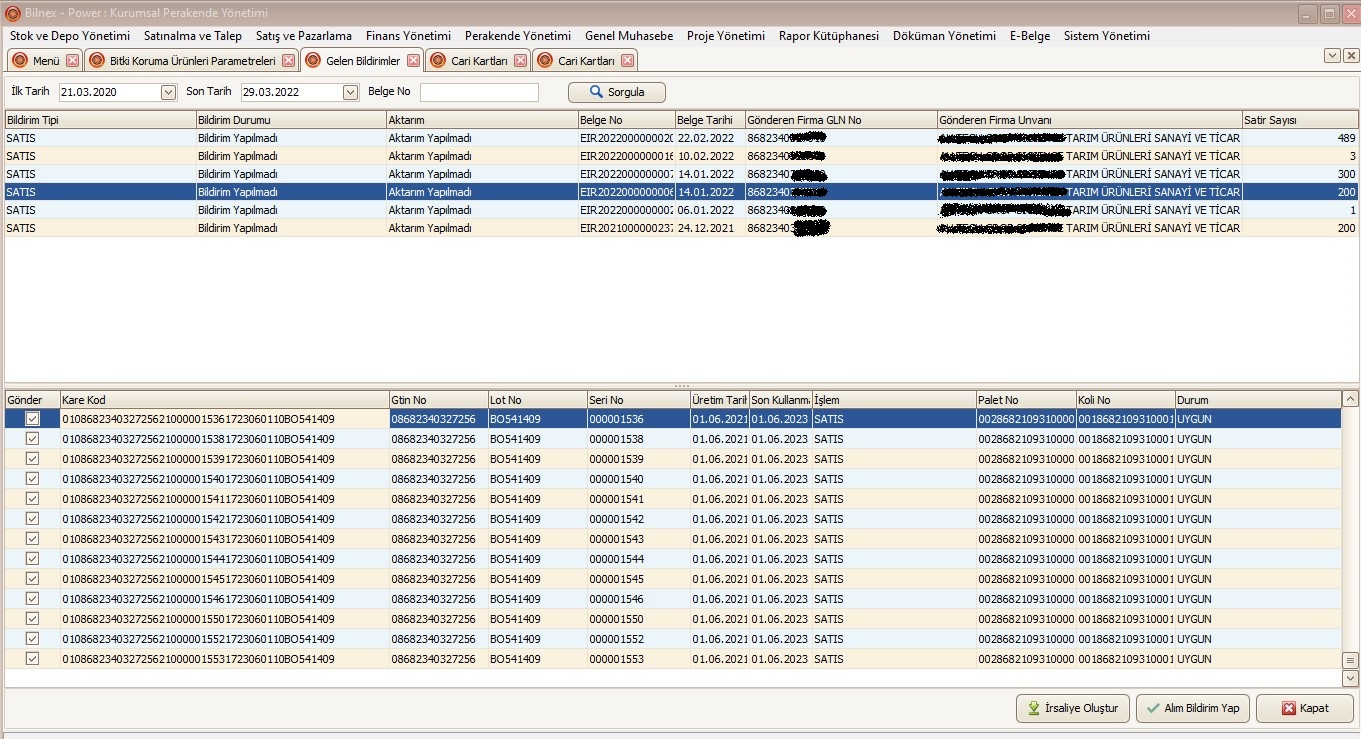Open Stok ve Depo Yönetimi menu
Screen dimensions: 1361x739
tap(70, 36)
